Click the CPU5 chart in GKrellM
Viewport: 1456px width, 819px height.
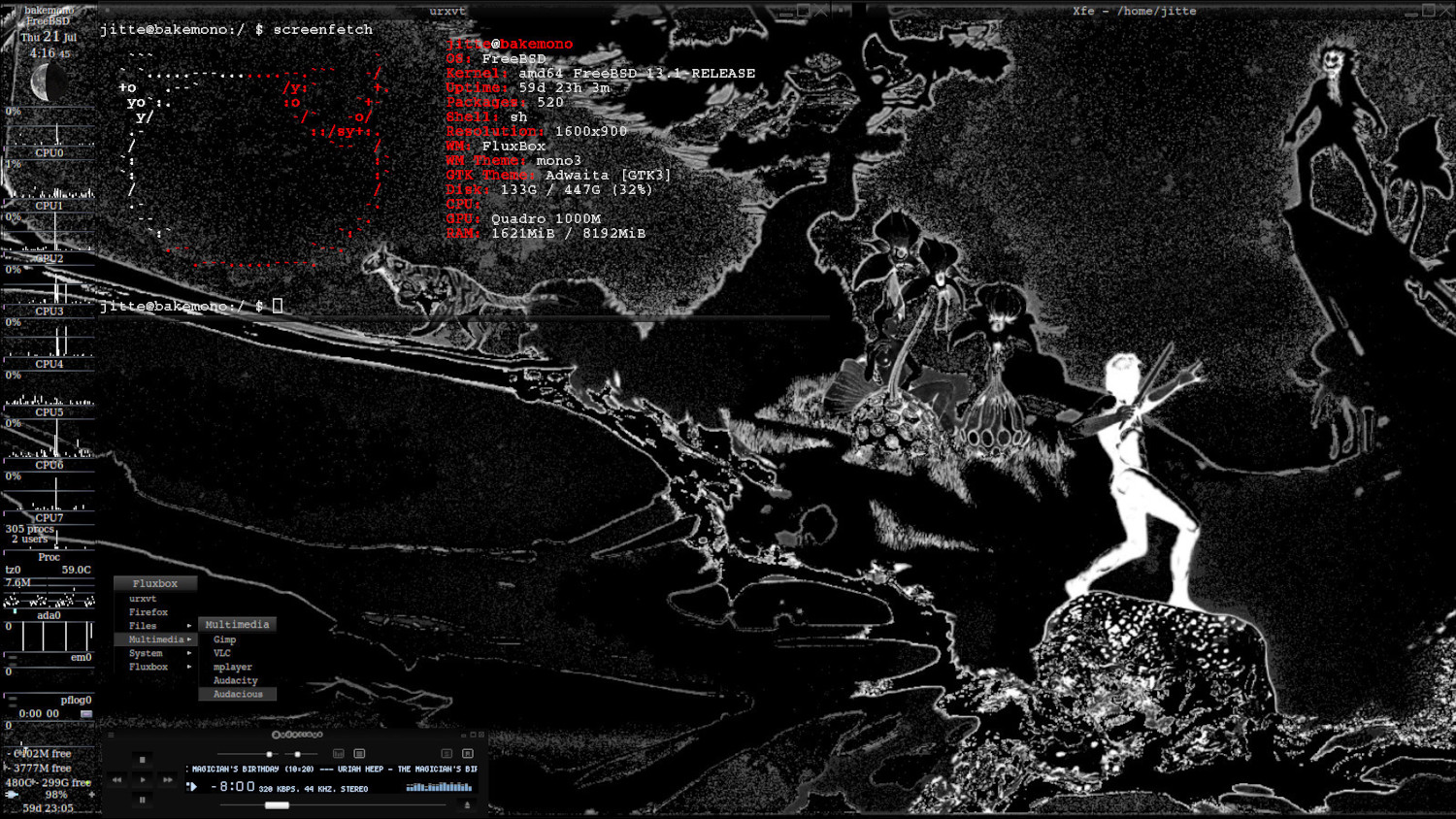click(x=49, y=388)
